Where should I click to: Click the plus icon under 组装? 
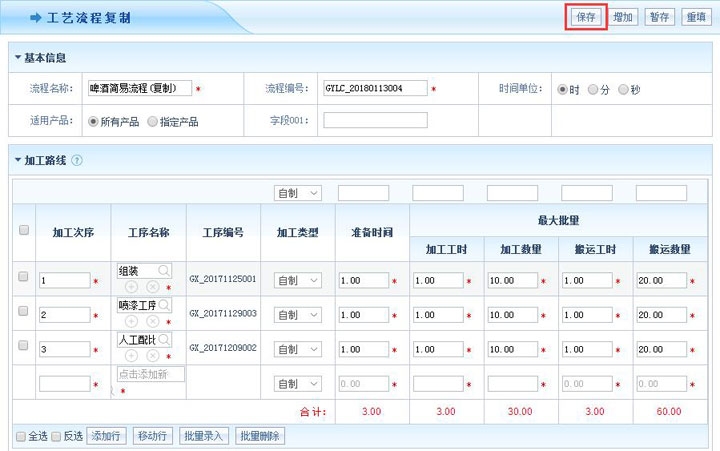pyautogui.click(x=131, y=287)
